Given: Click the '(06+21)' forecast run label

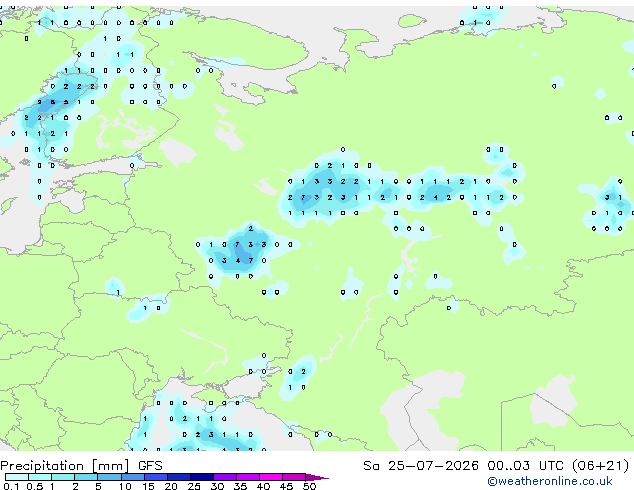Looking at the screenshot, I should pyautogui.click(x=601, y=466).
